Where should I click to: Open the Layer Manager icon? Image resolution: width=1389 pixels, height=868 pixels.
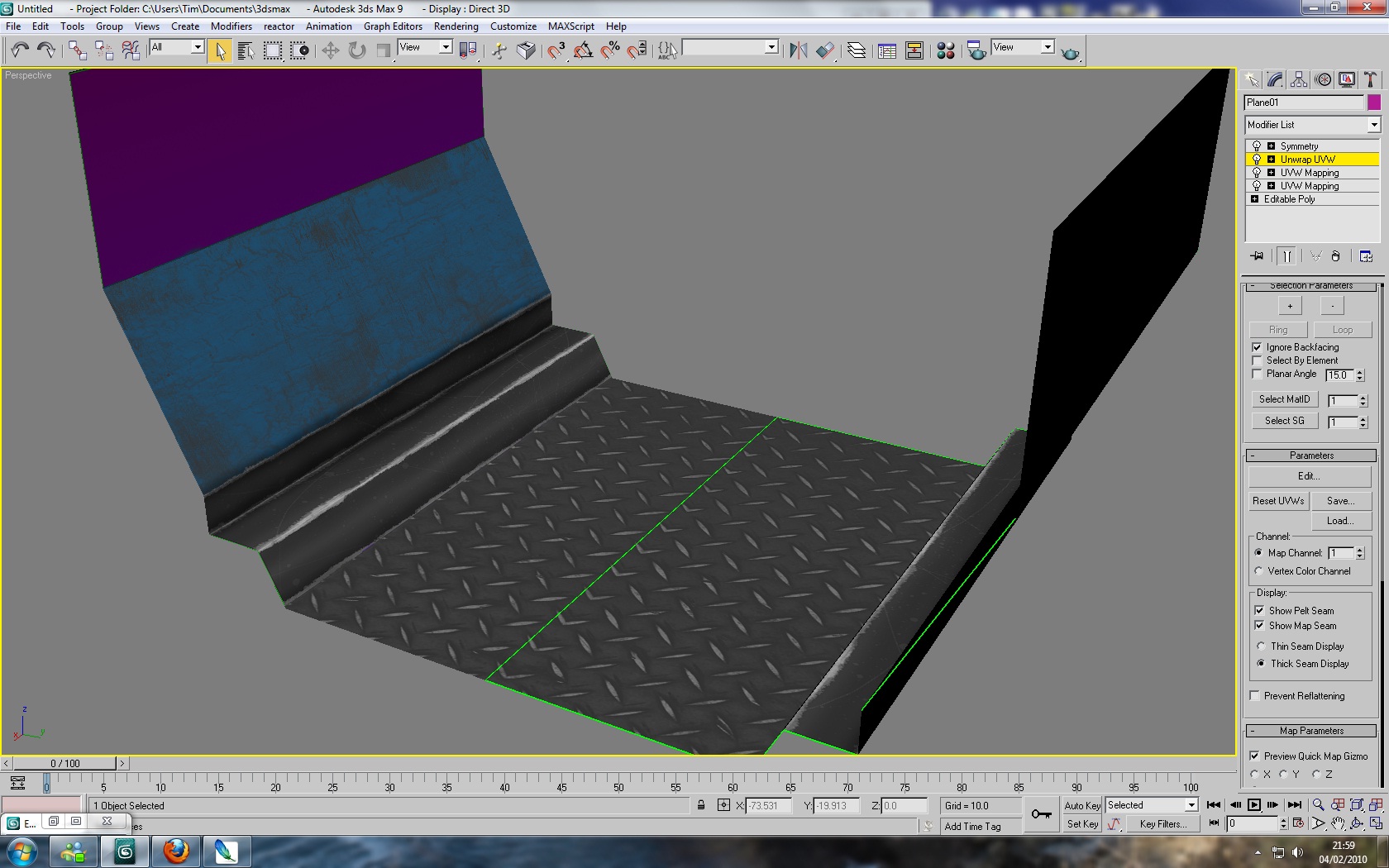click(x=857, y=50)
